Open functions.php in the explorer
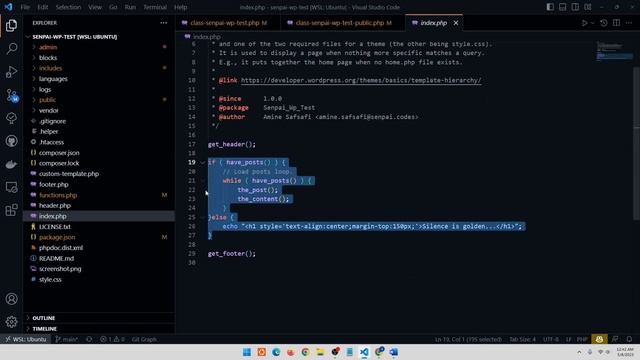640x360 pixels. [58, 195]
